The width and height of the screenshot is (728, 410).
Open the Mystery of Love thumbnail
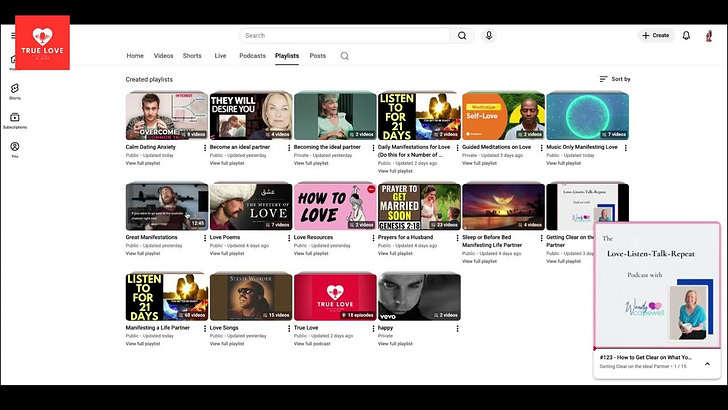pyautogui.click(x=251, y=207)
